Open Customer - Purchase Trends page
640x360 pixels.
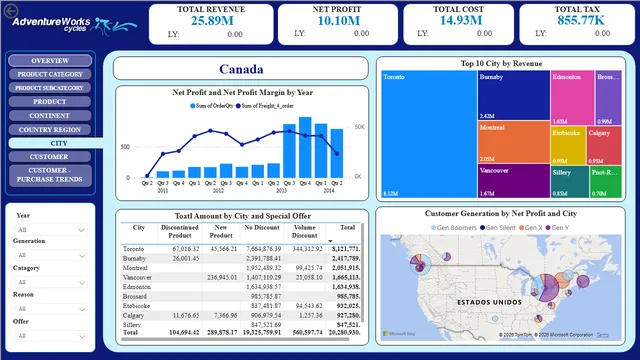click(x=50, y=175)
